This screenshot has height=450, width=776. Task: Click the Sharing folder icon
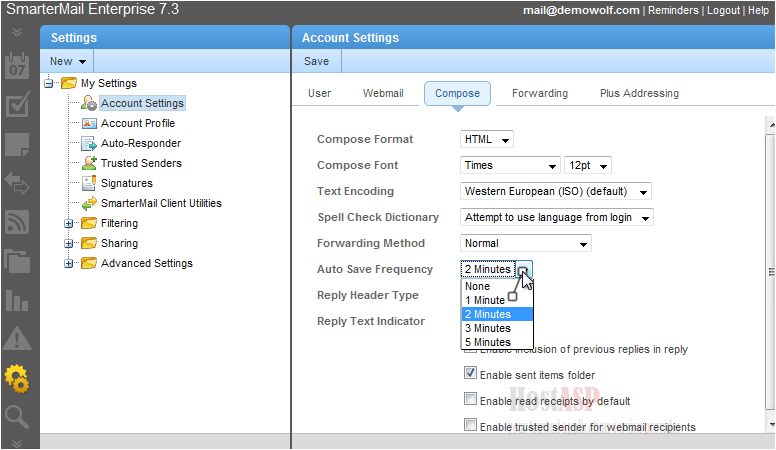click(x=89, y=243)
